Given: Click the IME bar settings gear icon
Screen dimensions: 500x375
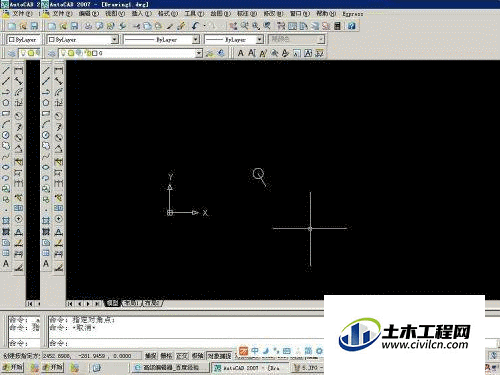Looking at the screenshot, I should (319, 351).
